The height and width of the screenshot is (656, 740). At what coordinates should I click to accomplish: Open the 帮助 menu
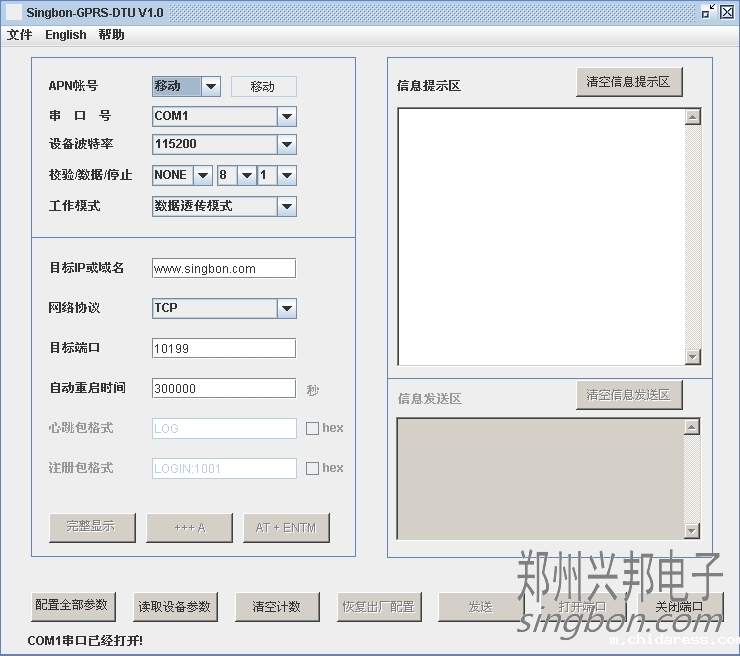point(112,35)
